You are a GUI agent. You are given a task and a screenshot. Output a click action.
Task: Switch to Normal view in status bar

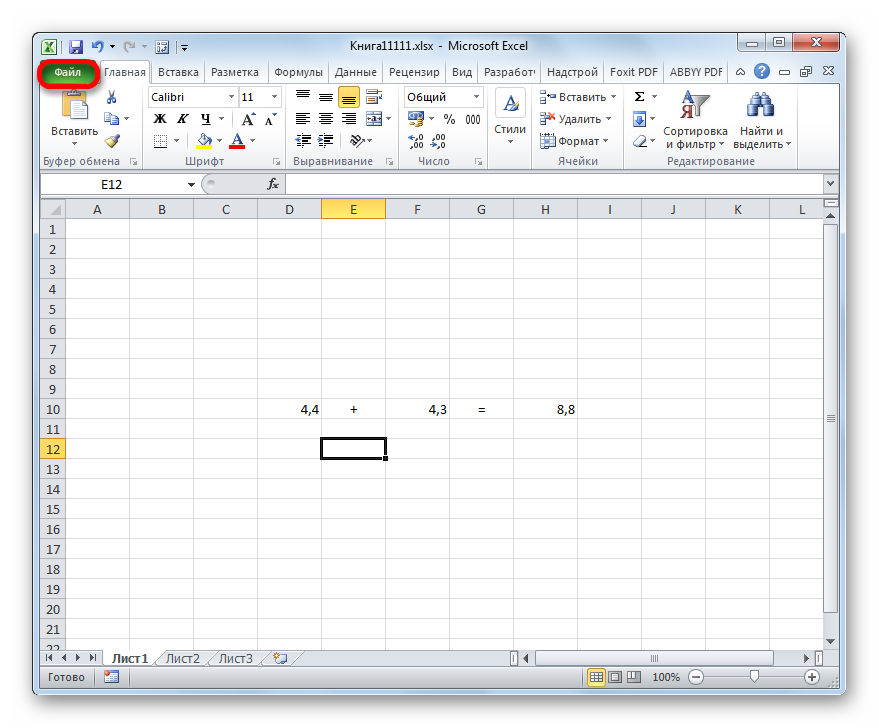(596, 678)
